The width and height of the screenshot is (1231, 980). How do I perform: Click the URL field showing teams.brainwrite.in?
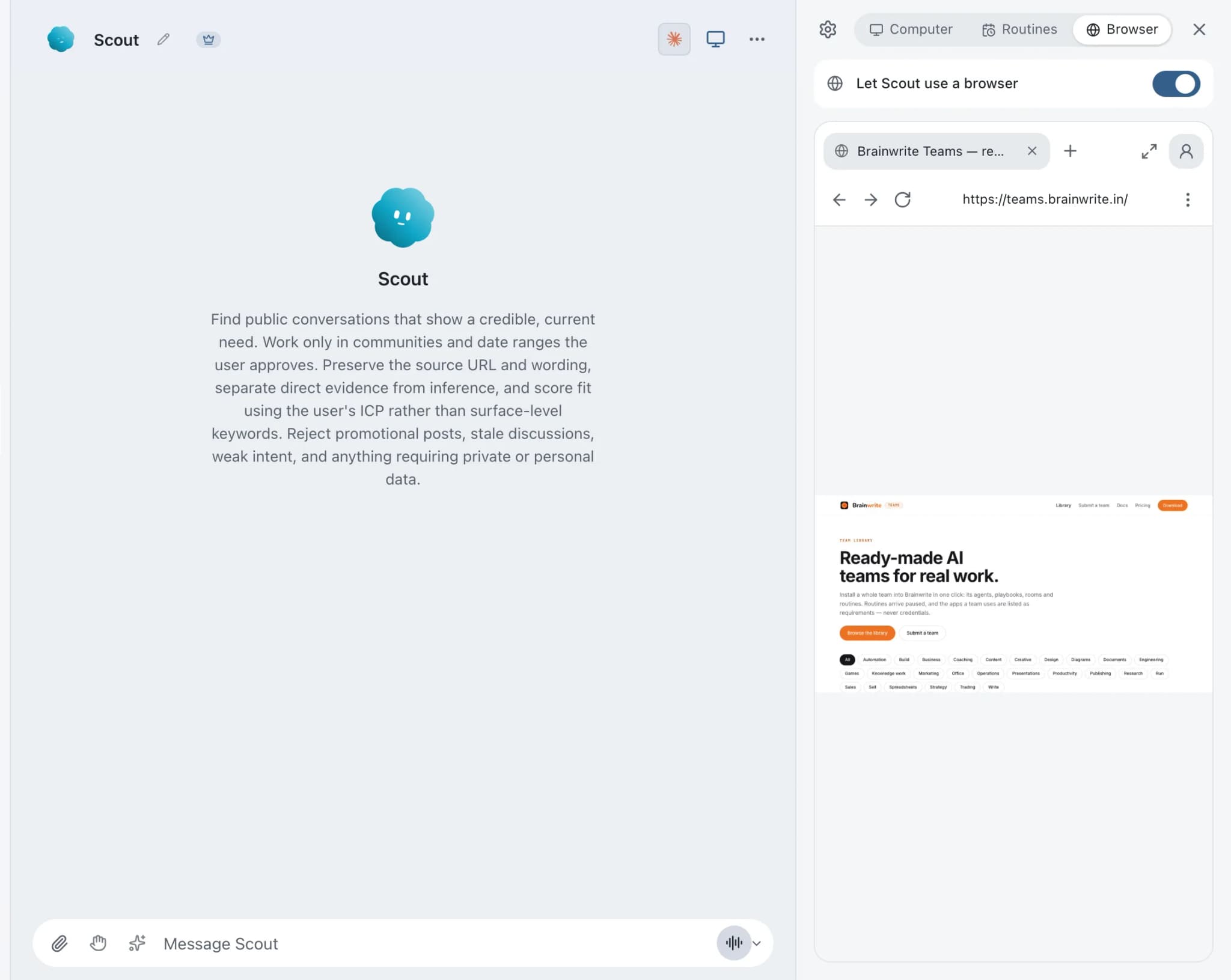coord(1045,199)
